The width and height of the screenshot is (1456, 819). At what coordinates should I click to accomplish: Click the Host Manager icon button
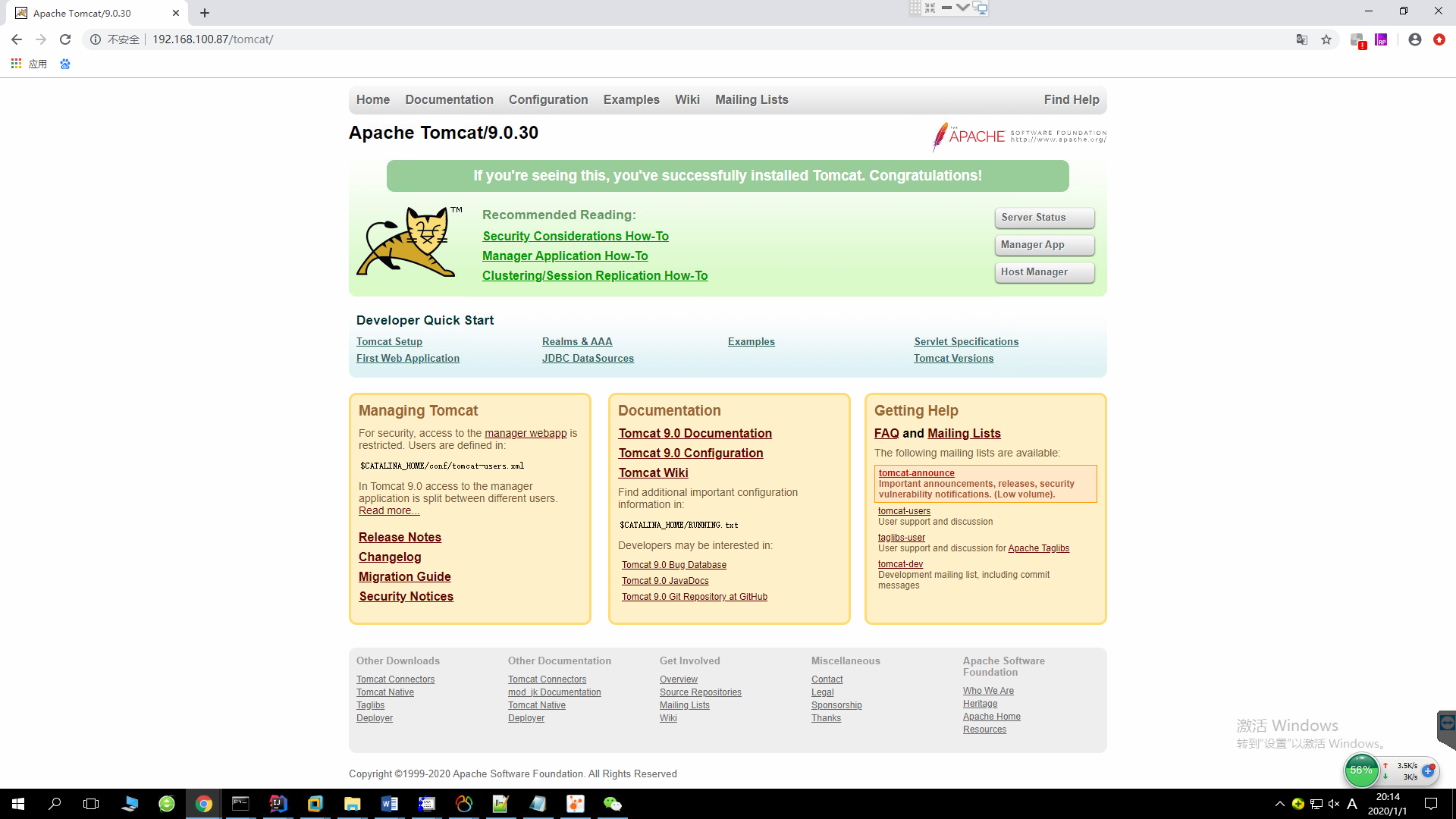click(x=1044, y=271)
